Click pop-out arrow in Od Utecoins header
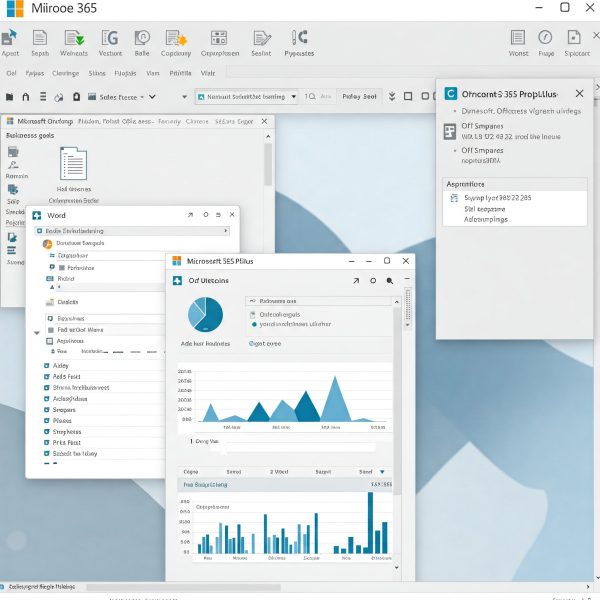Viewport: 600px width, 600px height. (356, 281)
